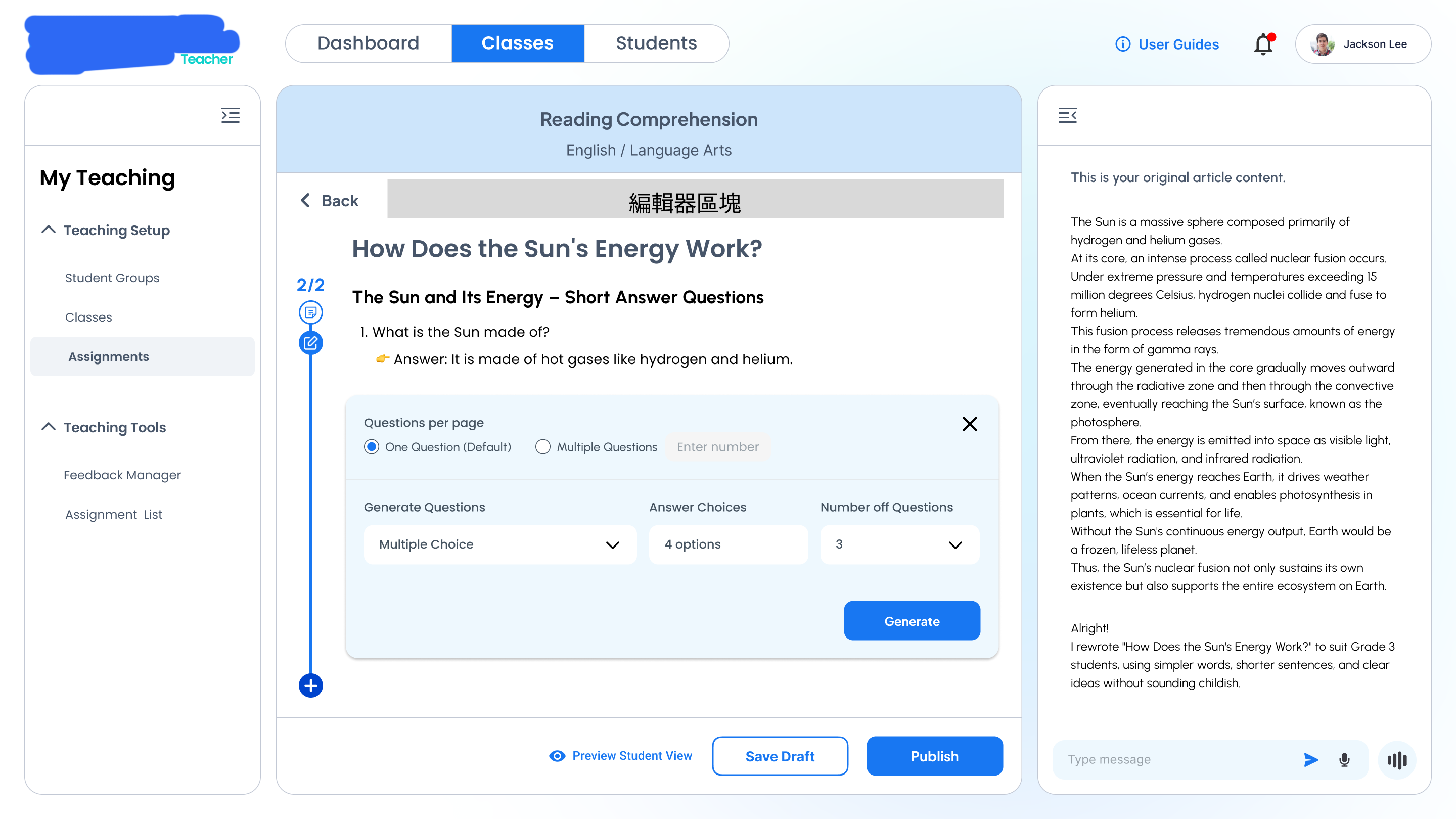Click the microphone icon in chat
1456x819 pixels.
[x=1344, y=760]
